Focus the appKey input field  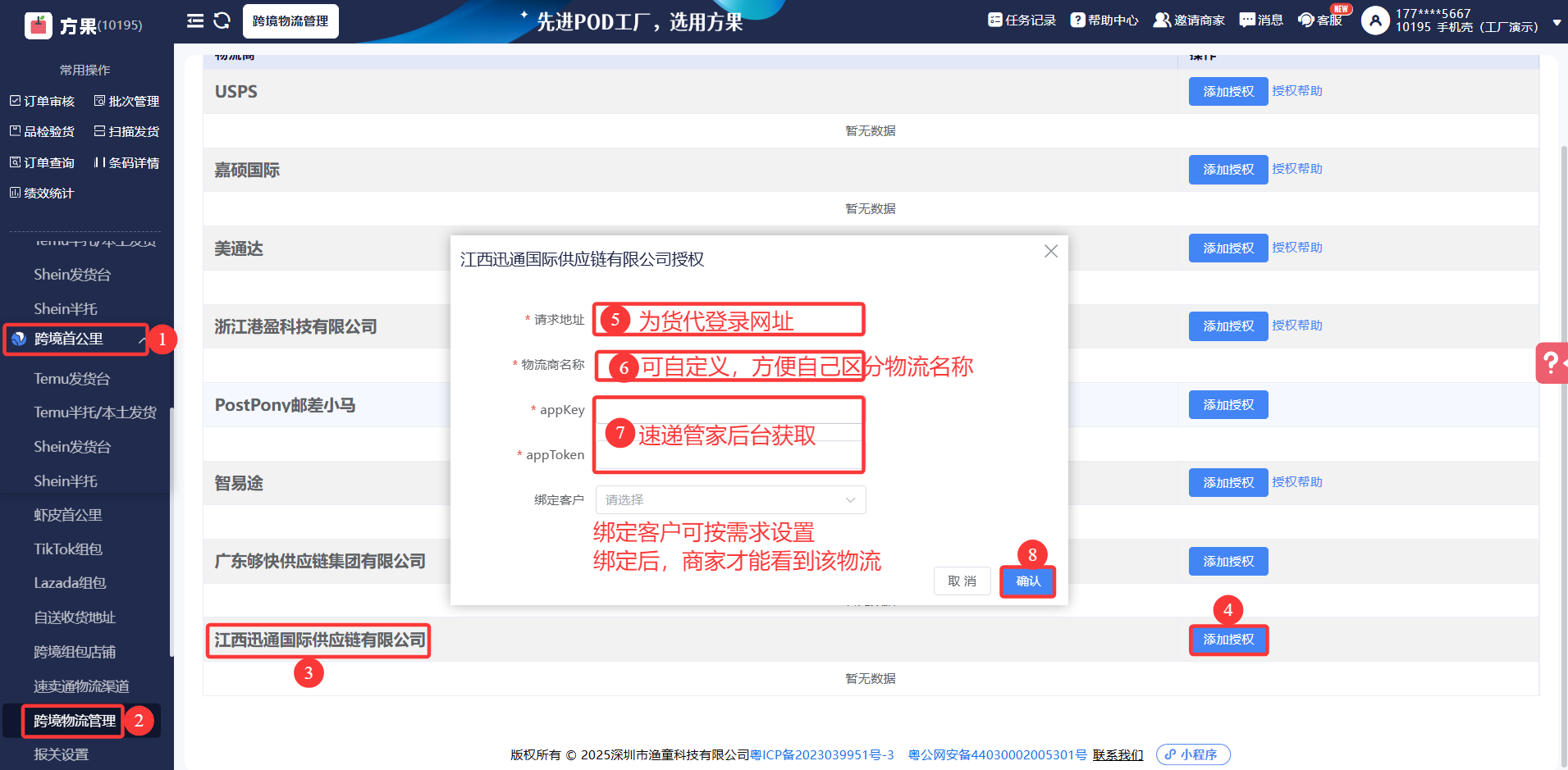[x=729, y=410]
